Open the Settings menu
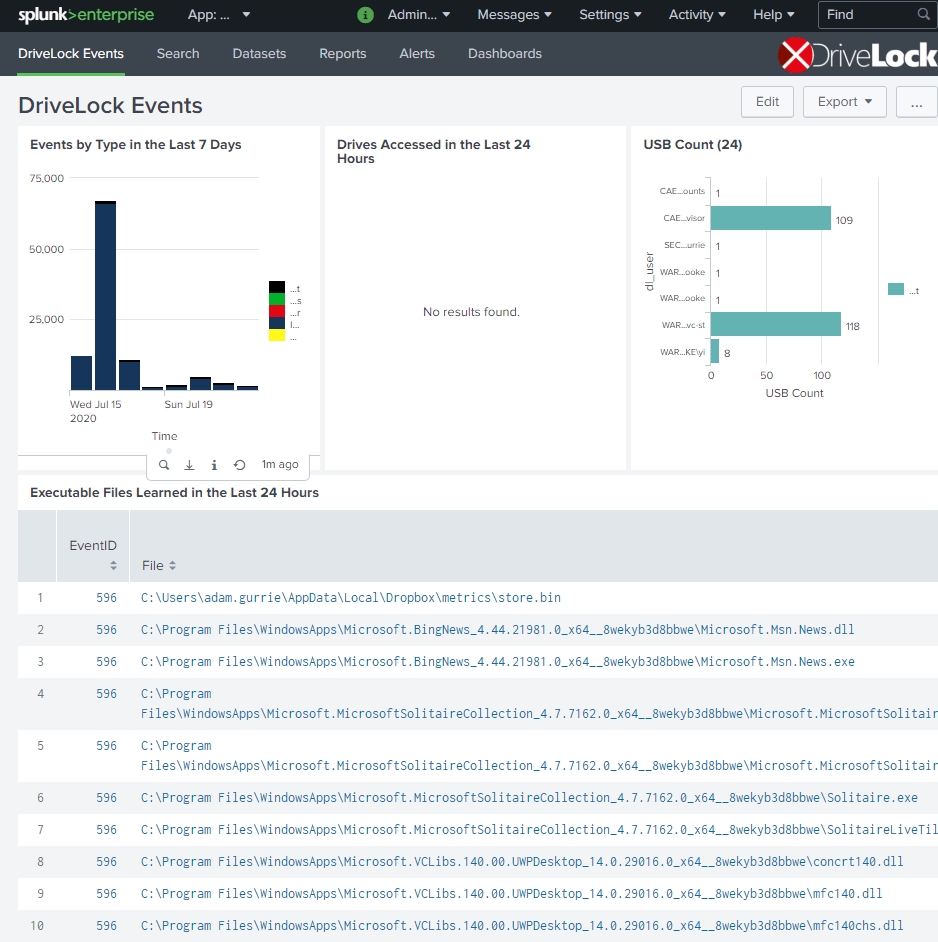This screenshot has height=942, width=938. coord(610,15)
